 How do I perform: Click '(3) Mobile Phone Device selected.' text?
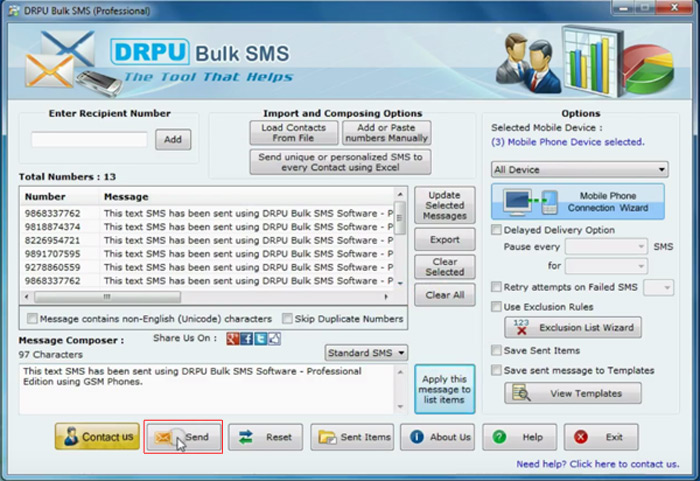567,142
